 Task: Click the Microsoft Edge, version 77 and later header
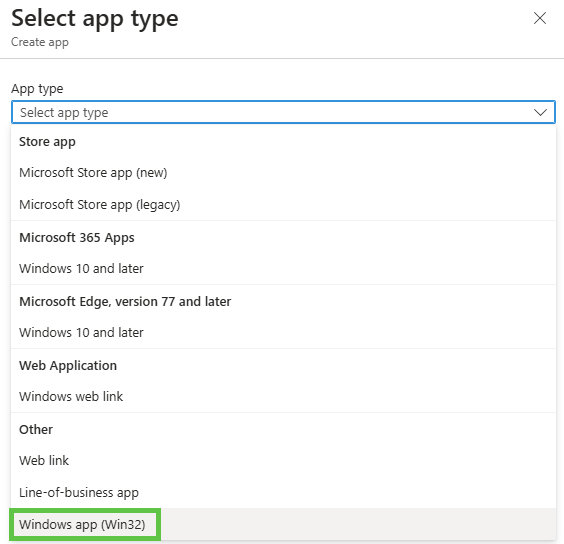click(x=125, y=302)
